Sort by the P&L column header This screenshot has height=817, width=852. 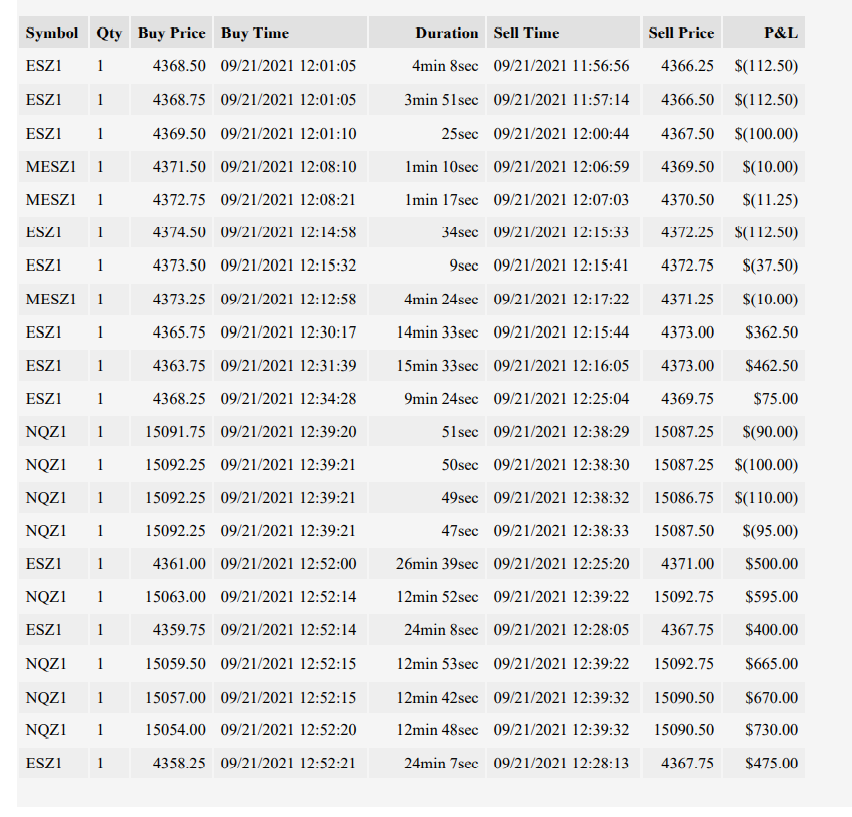click(x=763, y=33)
